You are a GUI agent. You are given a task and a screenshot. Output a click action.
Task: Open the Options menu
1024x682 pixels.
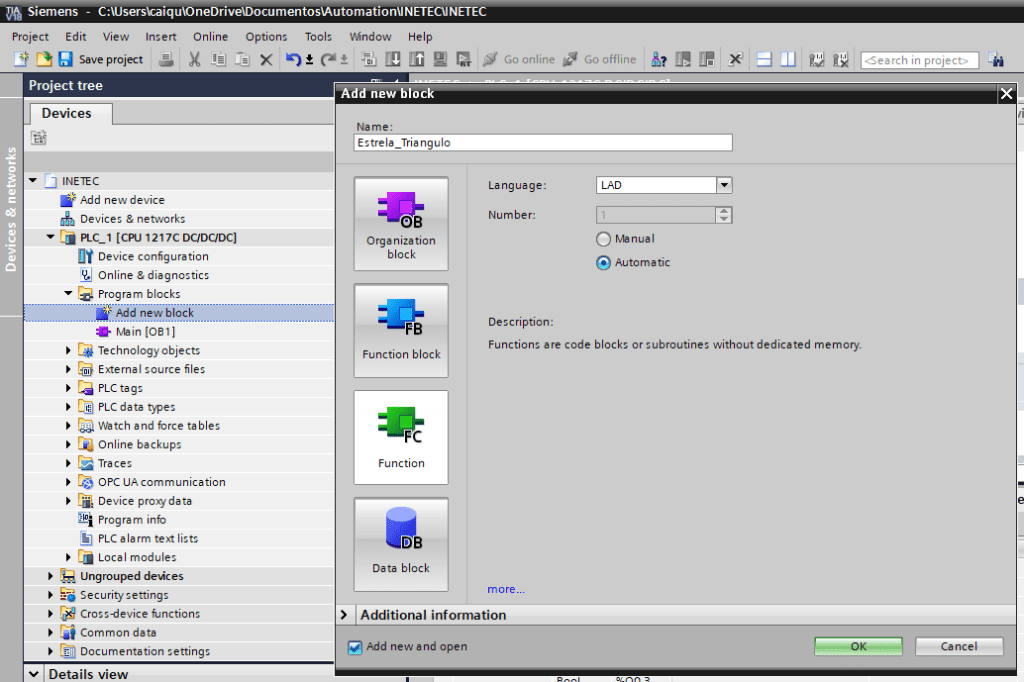coord(266,37)
